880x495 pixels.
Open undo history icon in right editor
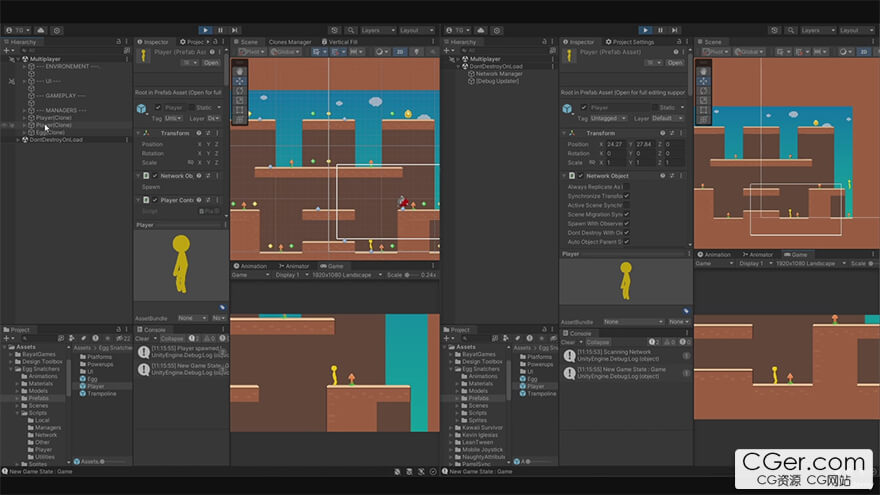[774, 30]
